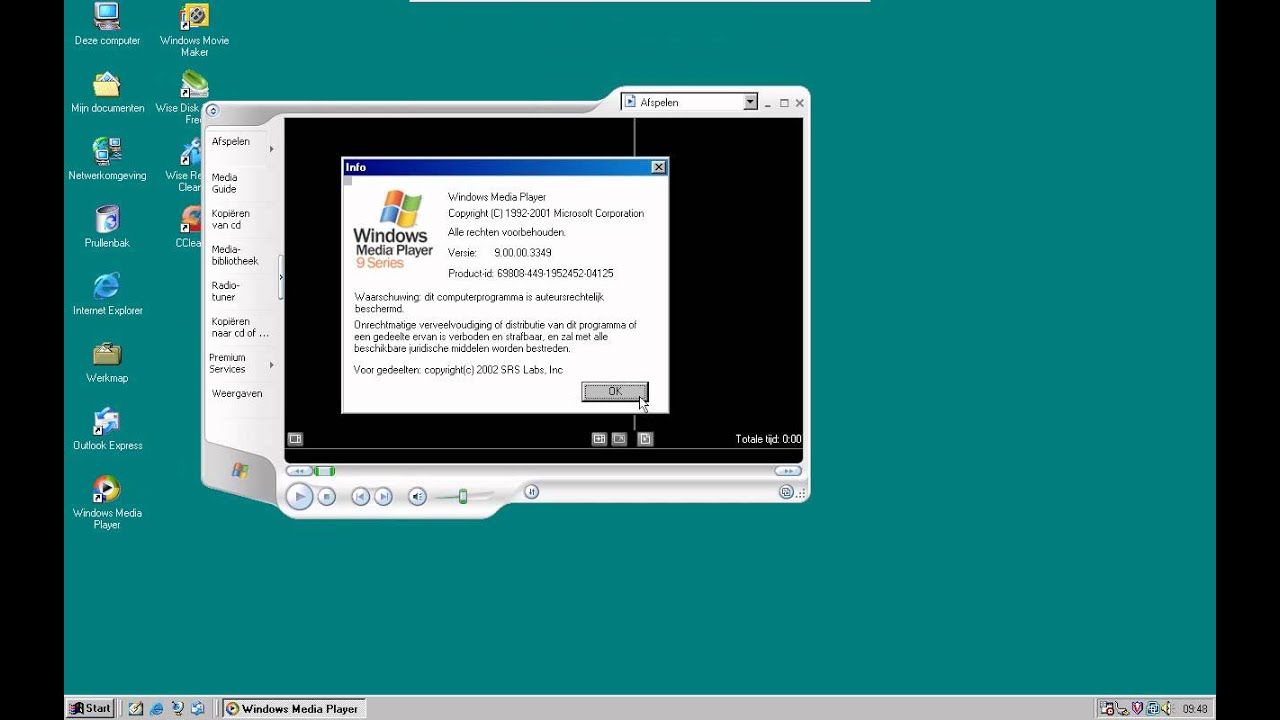The height and width of the screenshot is (720, 1280).
Task: Click the volume slider handle
Action: pyautogui.click(x=463, y=496)
